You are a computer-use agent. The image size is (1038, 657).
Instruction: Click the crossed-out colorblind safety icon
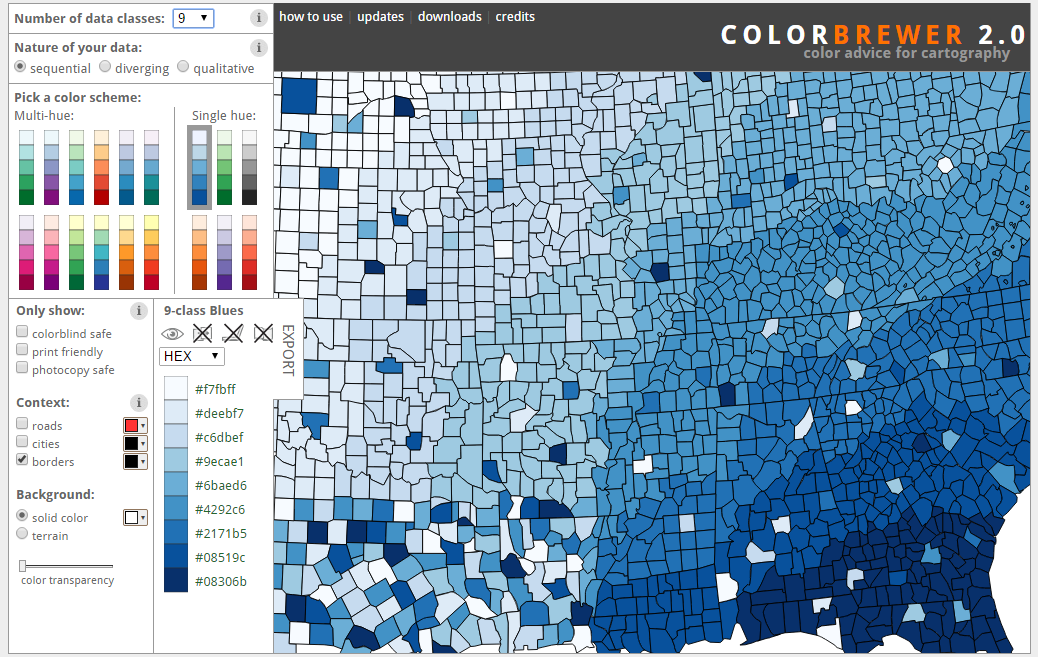[x=202, y=333]
